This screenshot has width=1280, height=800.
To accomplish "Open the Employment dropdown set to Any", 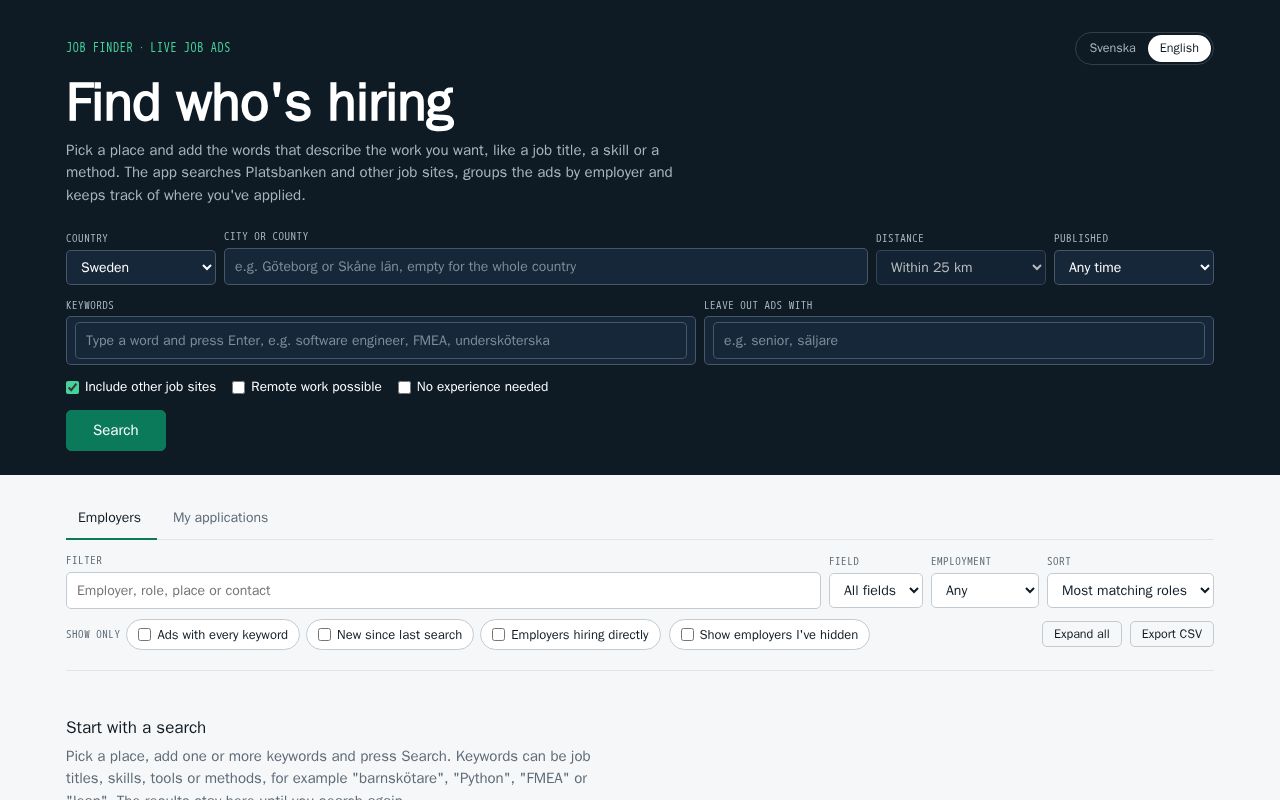I will (x=985, y=590).
